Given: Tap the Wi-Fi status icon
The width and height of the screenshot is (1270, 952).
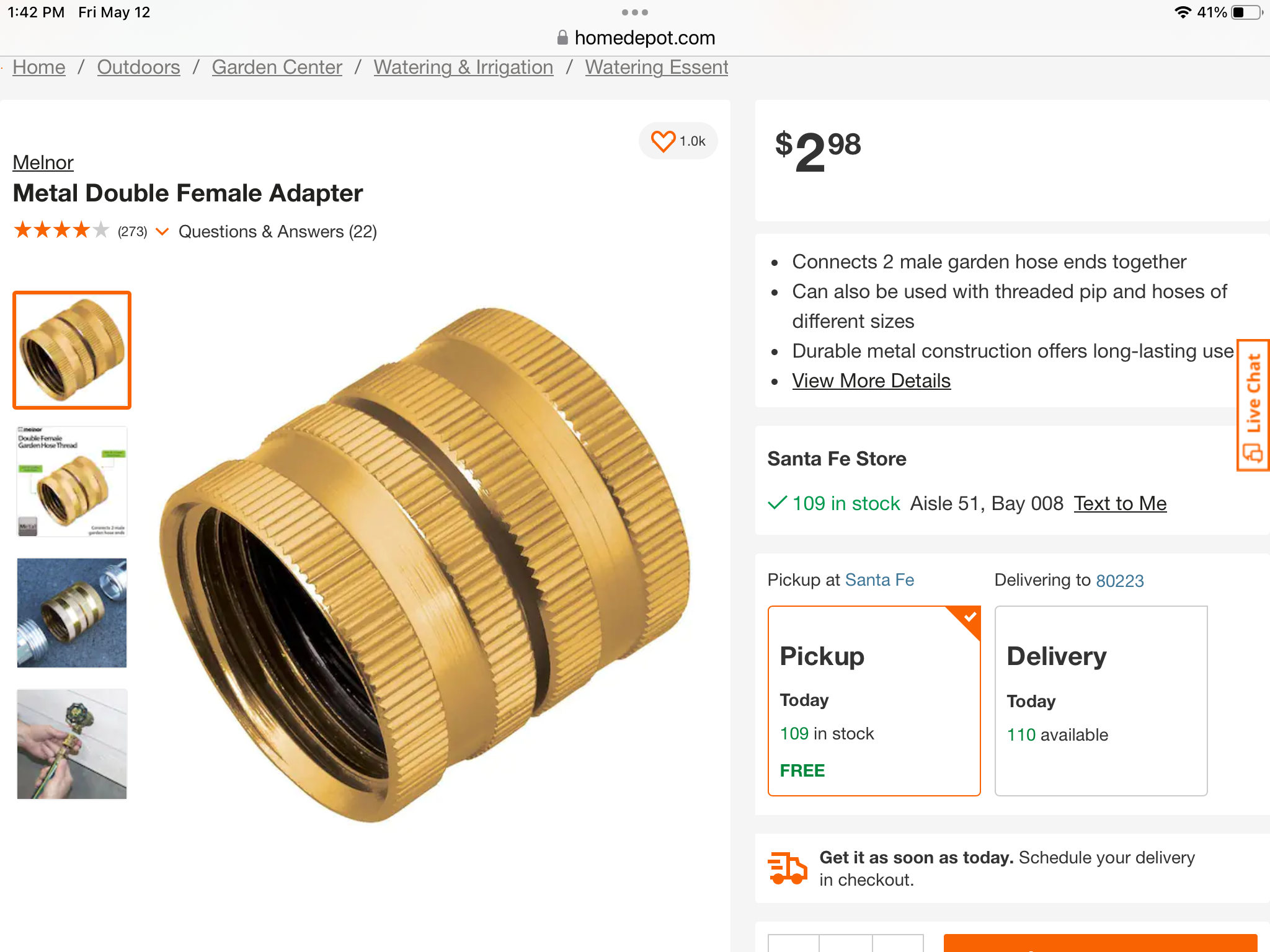Looking at the screenshot, I should tap(1183, 12).
